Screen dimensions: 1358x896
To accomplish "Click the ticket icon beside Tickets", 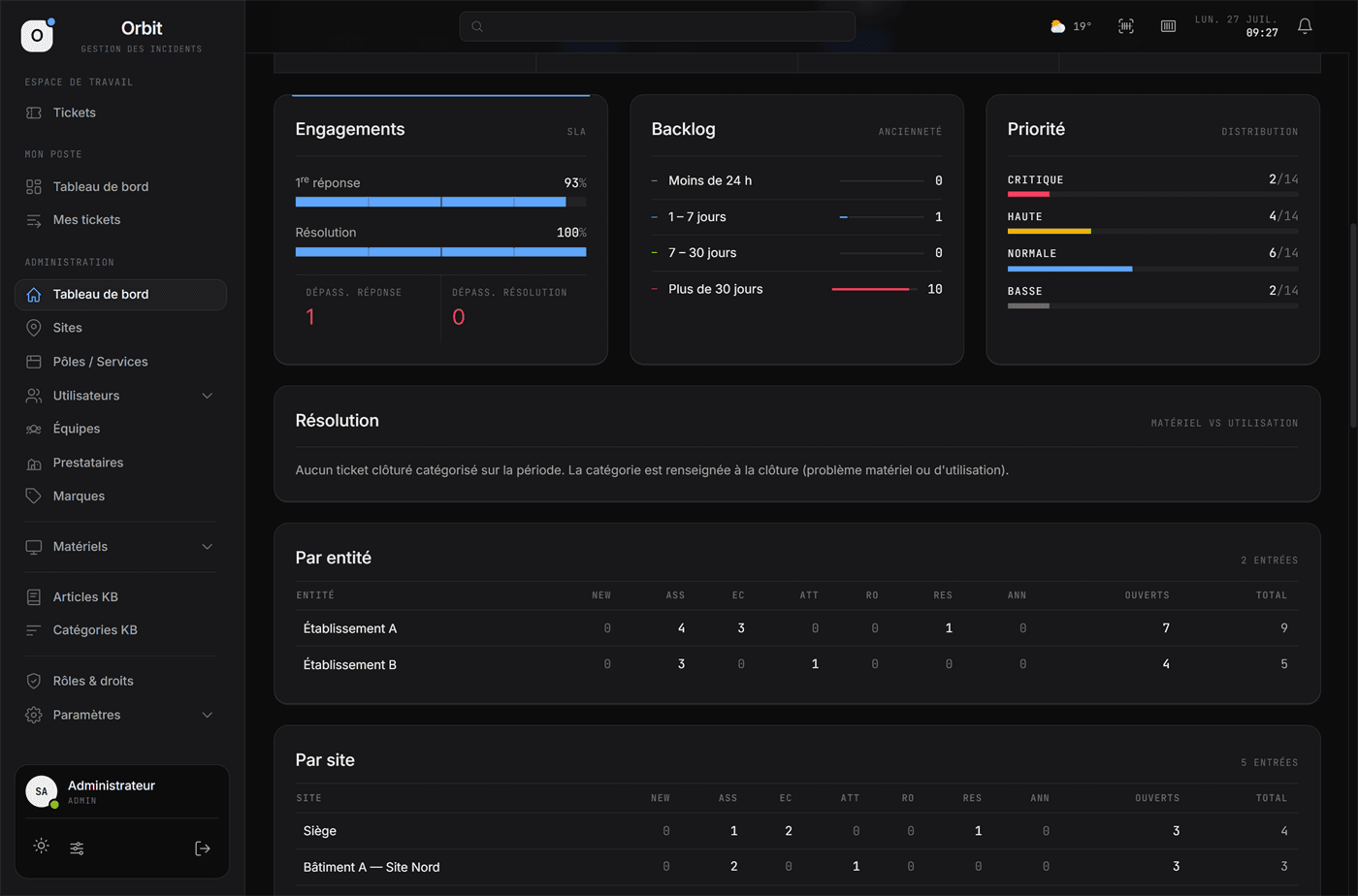I will [34, 112].
